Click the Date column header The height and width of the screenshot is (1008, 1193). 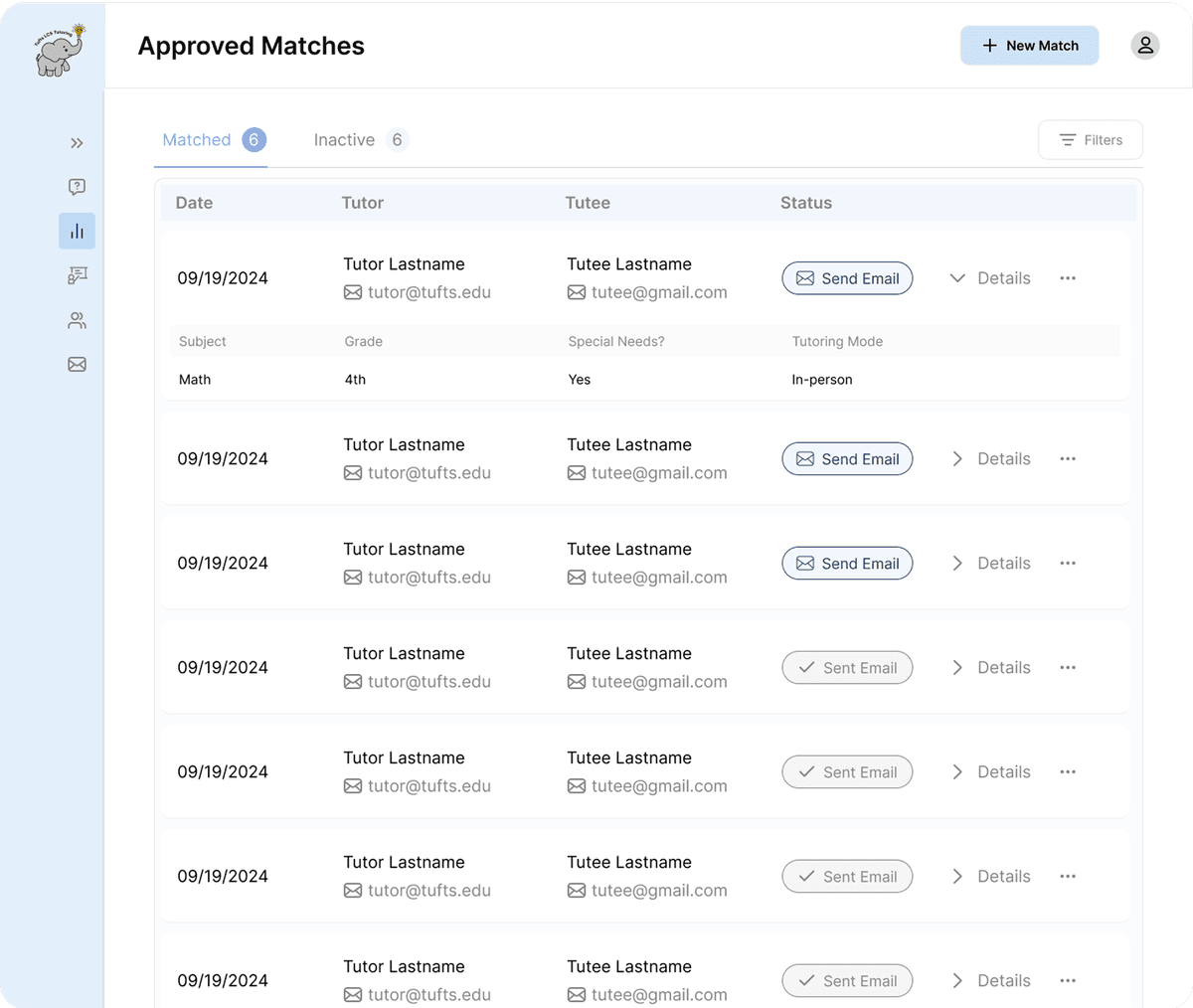coord(194,203)
